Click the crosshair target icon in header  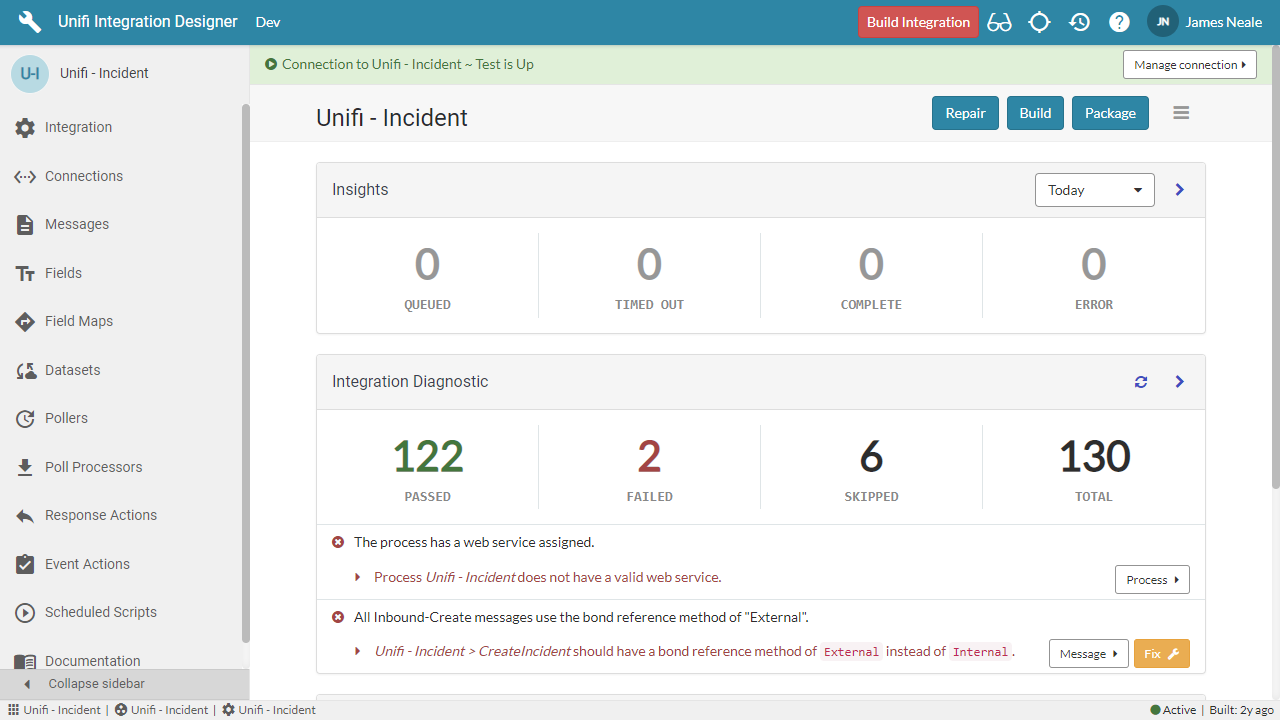1039,22
